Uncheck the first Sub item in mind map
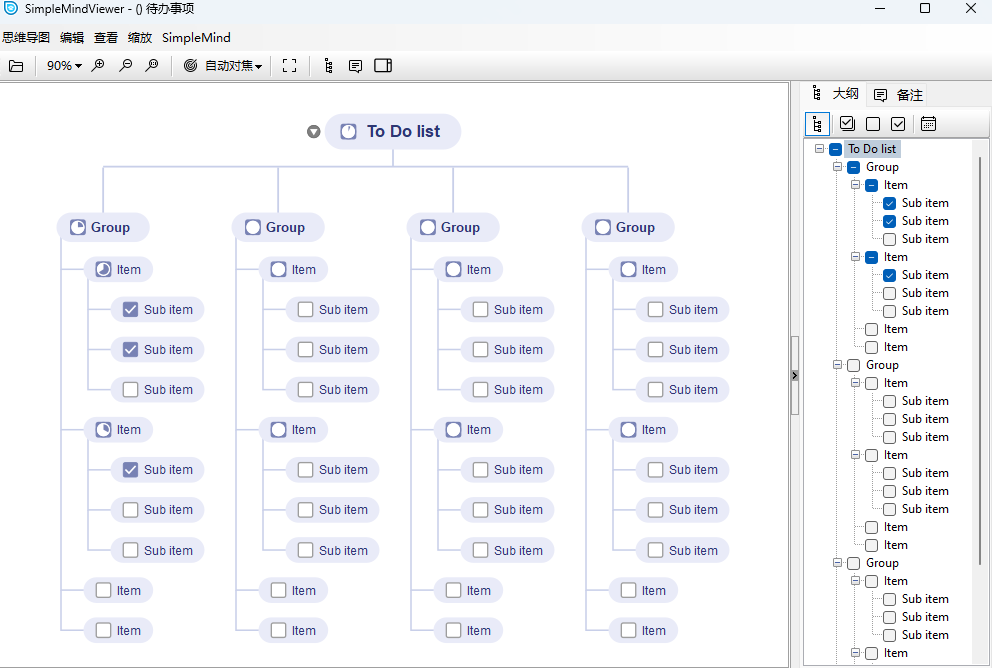 [x=130, y=310]
